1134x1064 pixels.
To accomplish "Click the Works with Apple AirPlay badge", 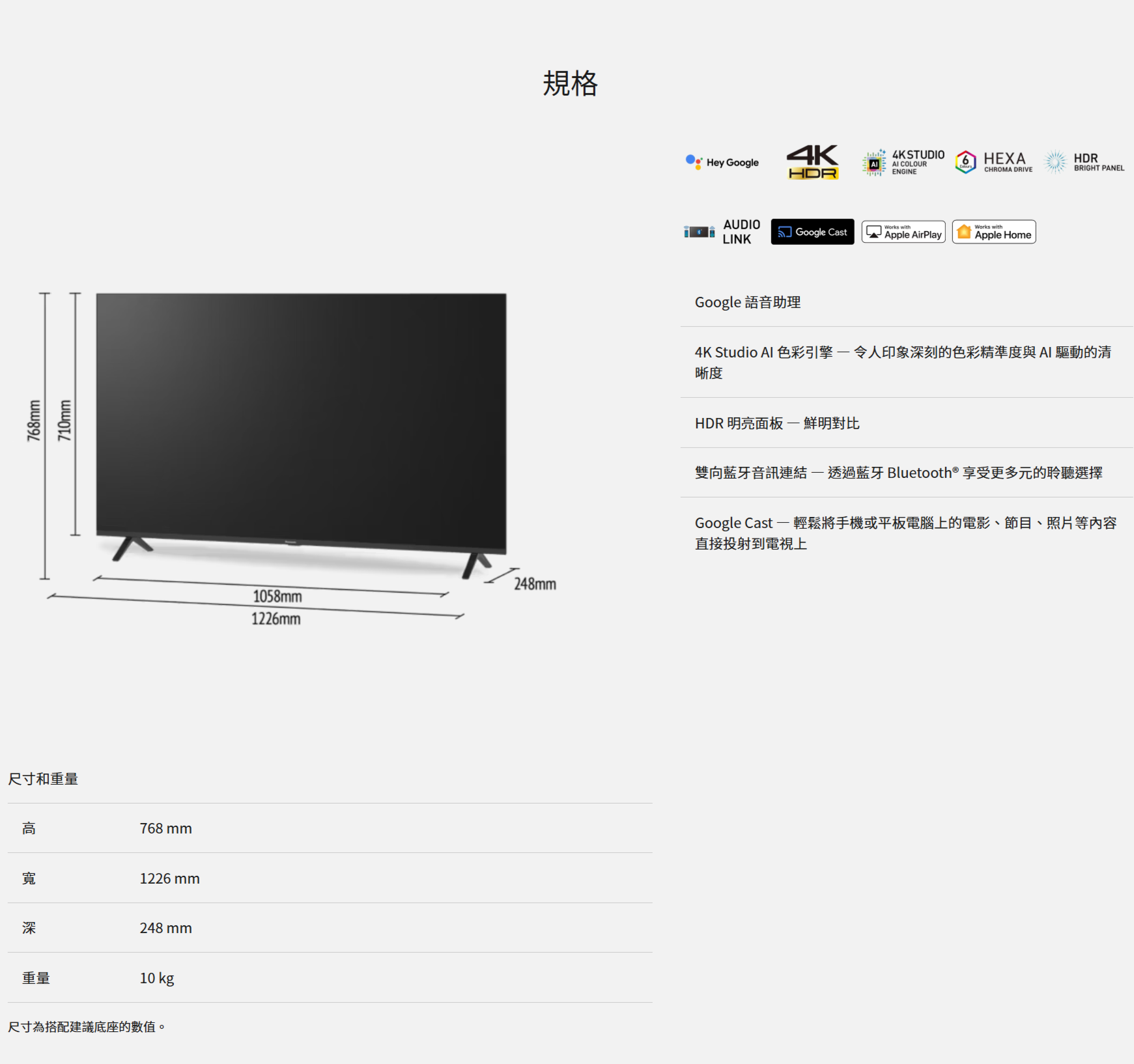I will point(903,232).
